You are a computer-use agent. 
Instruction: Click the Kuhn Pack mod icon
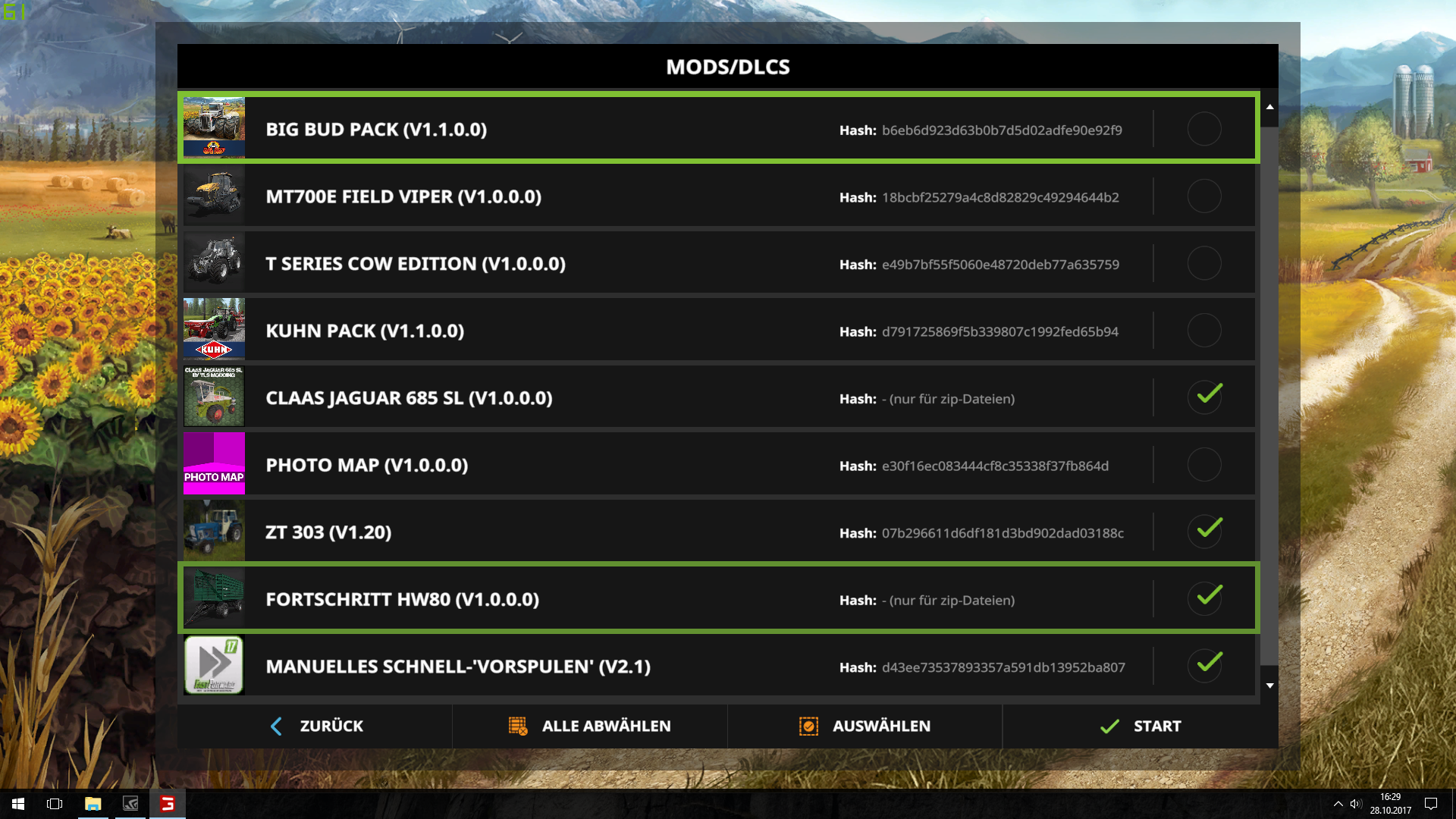[214, 329]
